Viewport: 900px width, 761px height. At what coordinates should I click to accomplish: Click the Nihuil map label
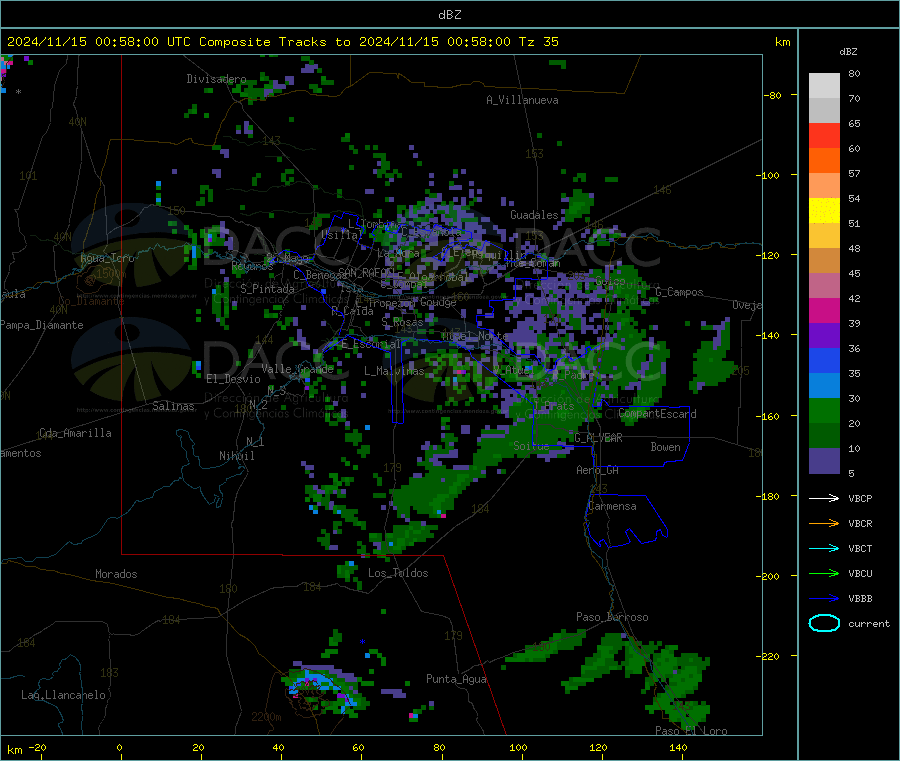pos(236,456)
